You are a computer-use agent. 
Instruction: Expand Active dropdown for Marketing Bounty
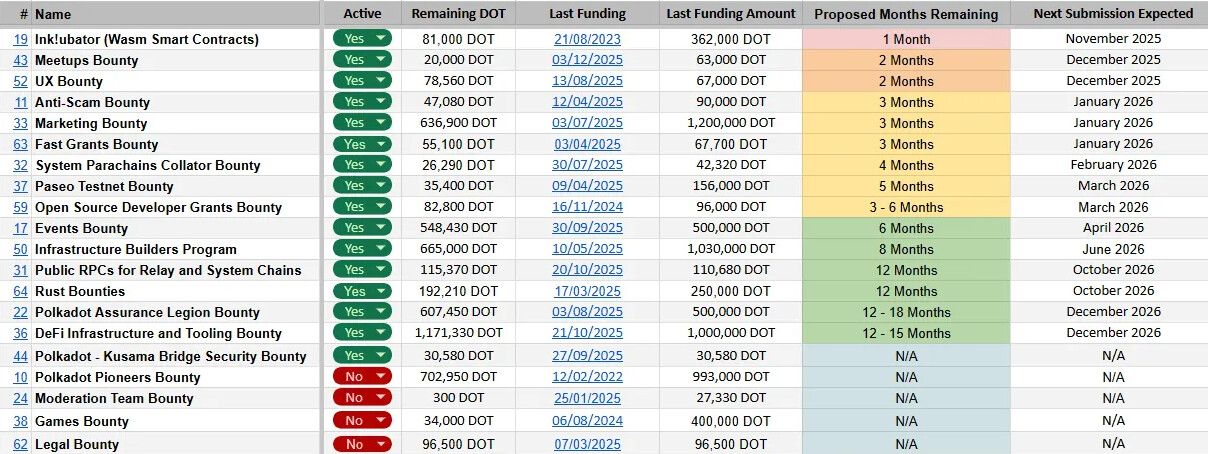click(x=381, y=123)
